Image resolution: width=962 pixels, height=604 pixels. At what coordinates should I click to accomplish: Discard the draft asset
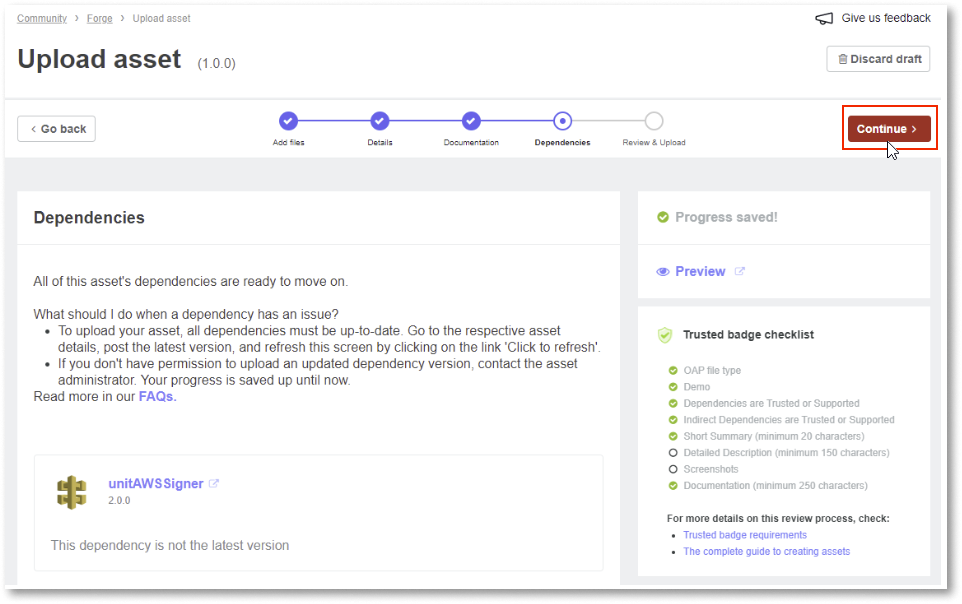[x=878, y=59]
